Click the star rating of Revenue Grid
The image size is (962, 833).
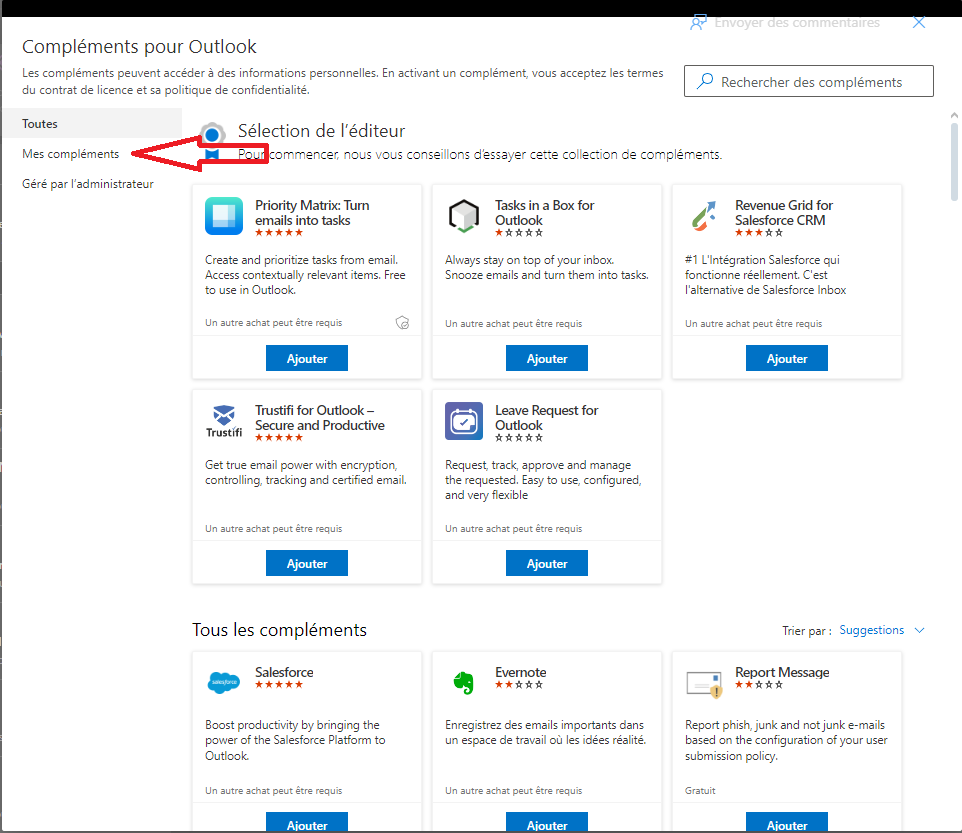point(759,232)
